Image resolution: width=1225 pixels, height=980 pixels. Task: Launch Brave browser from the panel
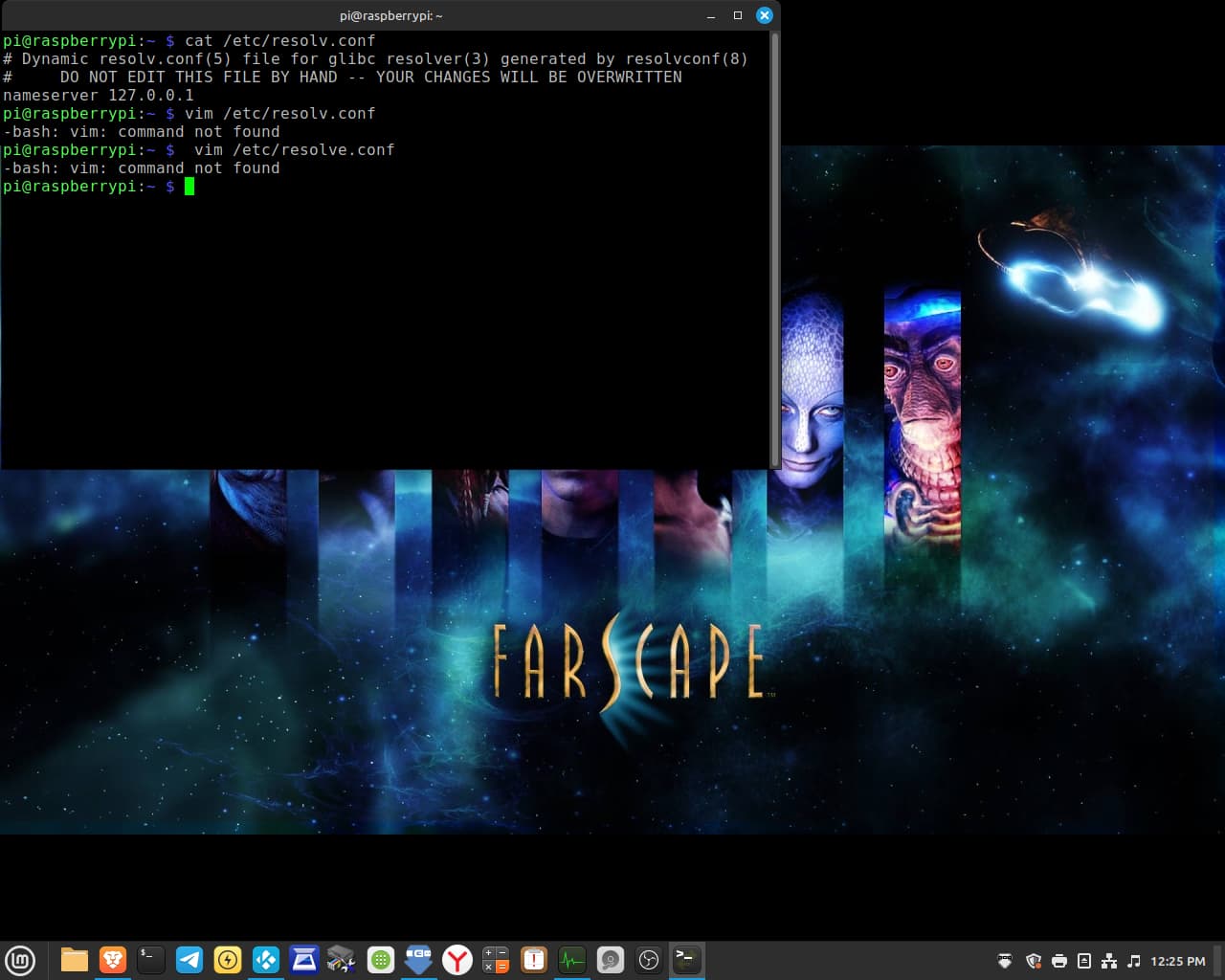(x=113, y=960)
